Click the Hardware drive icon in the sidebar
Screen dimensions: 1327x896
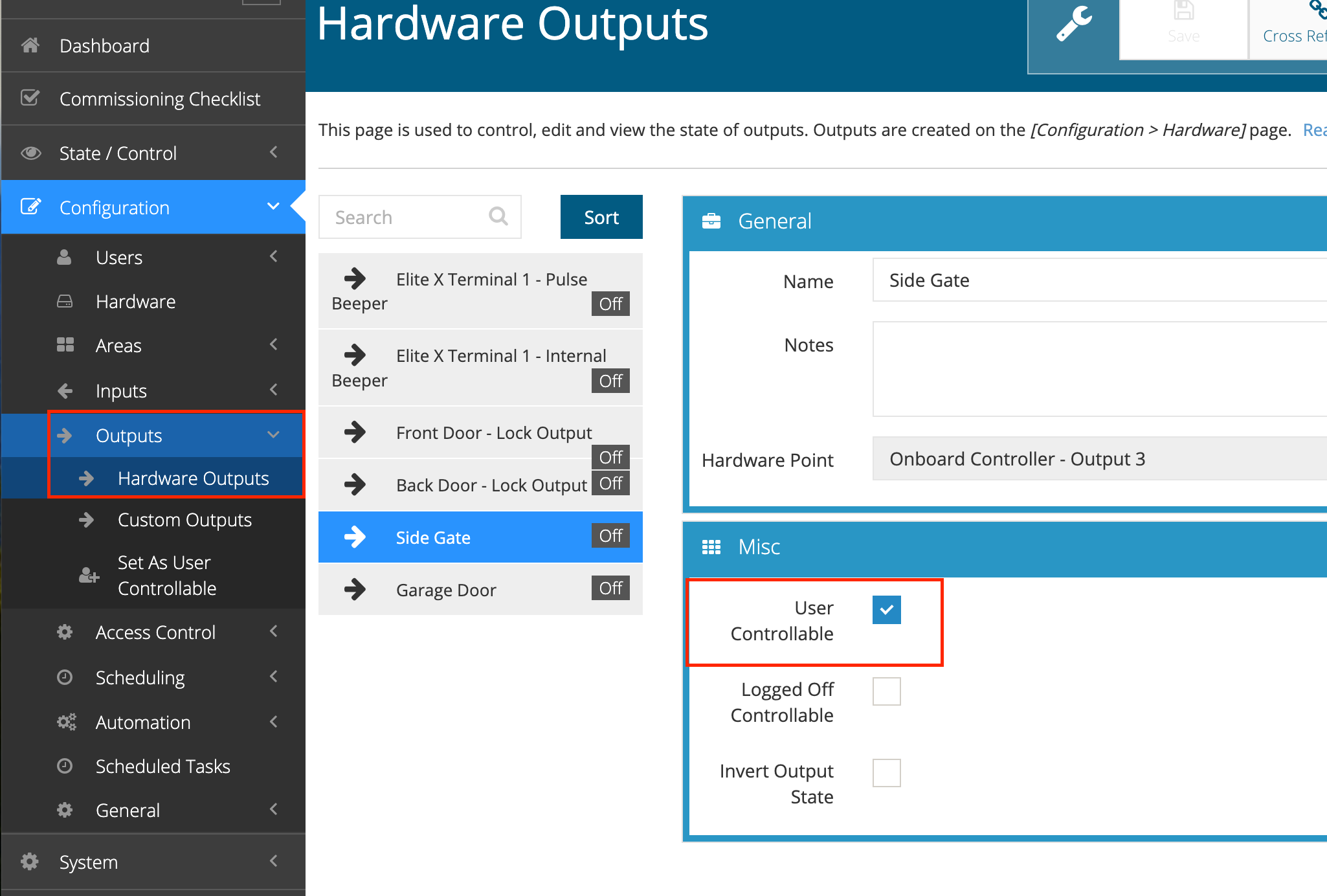65,302
